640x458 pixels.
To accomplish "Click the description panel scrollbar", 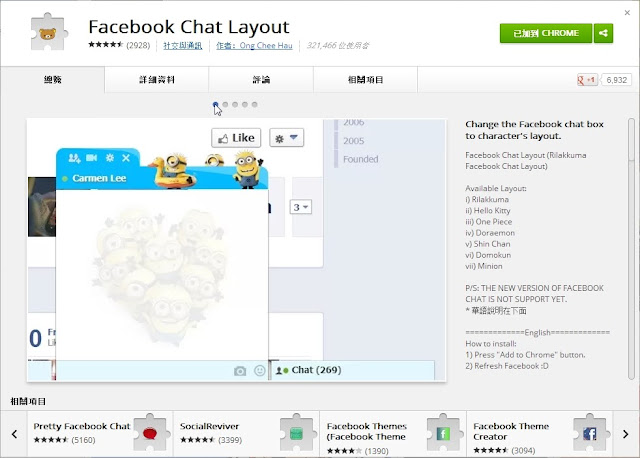I will point(631,249).
